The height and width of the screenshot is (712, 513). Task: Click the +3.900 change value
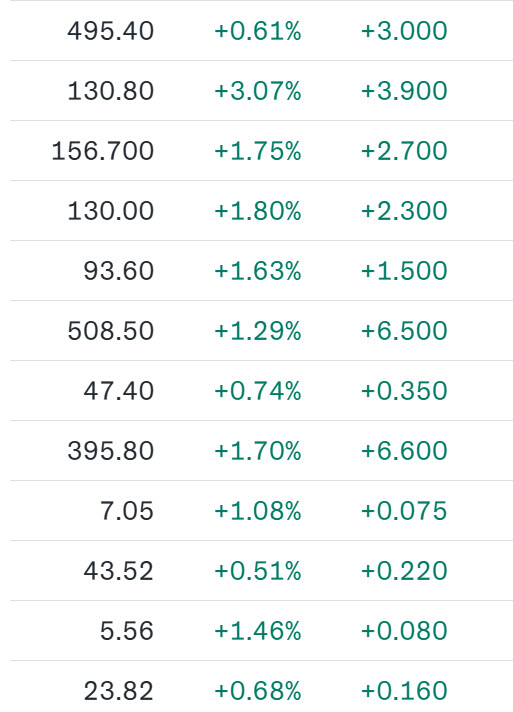pos(404,91)
